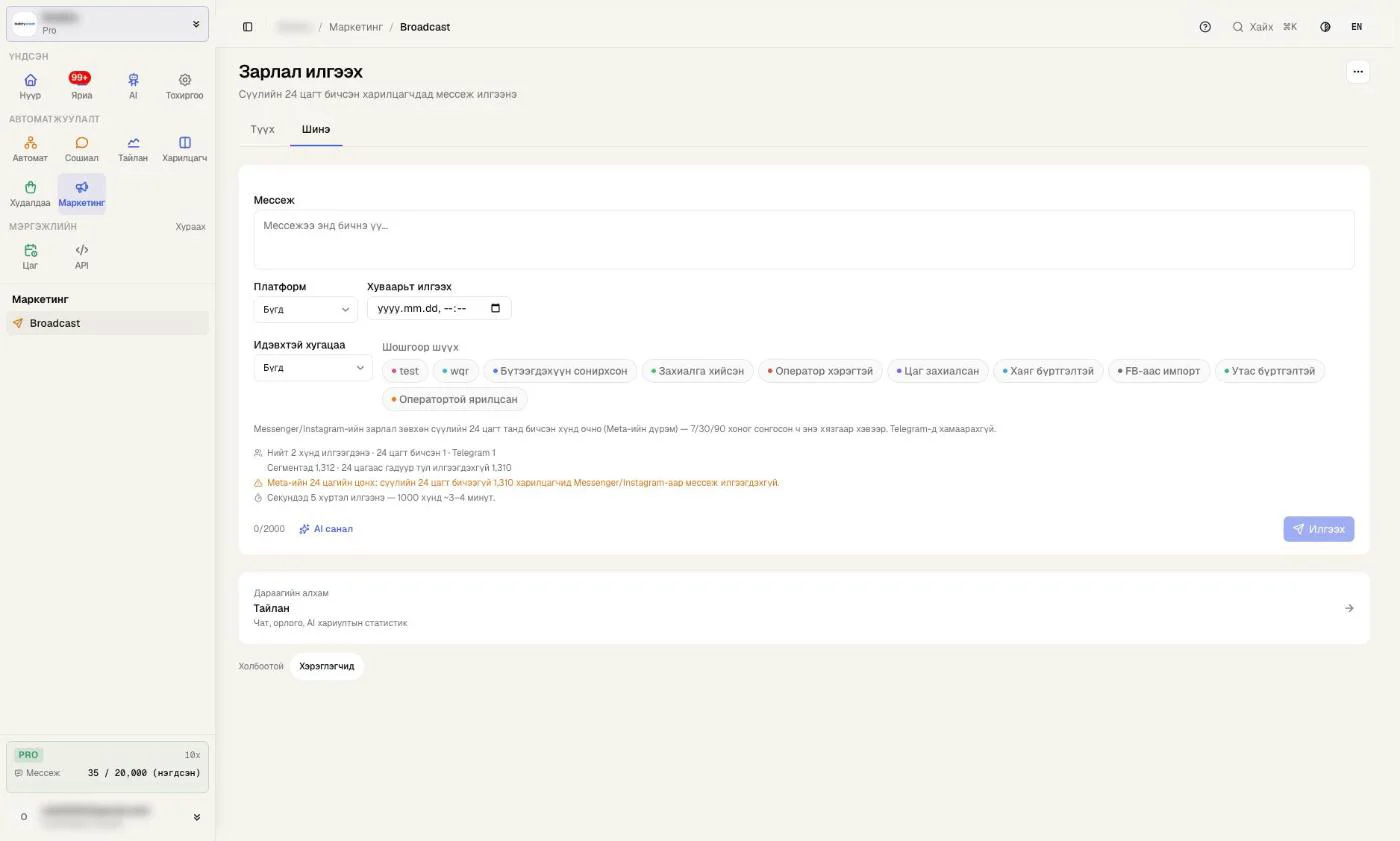Viewport: 1400px width, 841px height.
Task: Open Яриа chats with 99+ badge
Action: pos(81,86)
